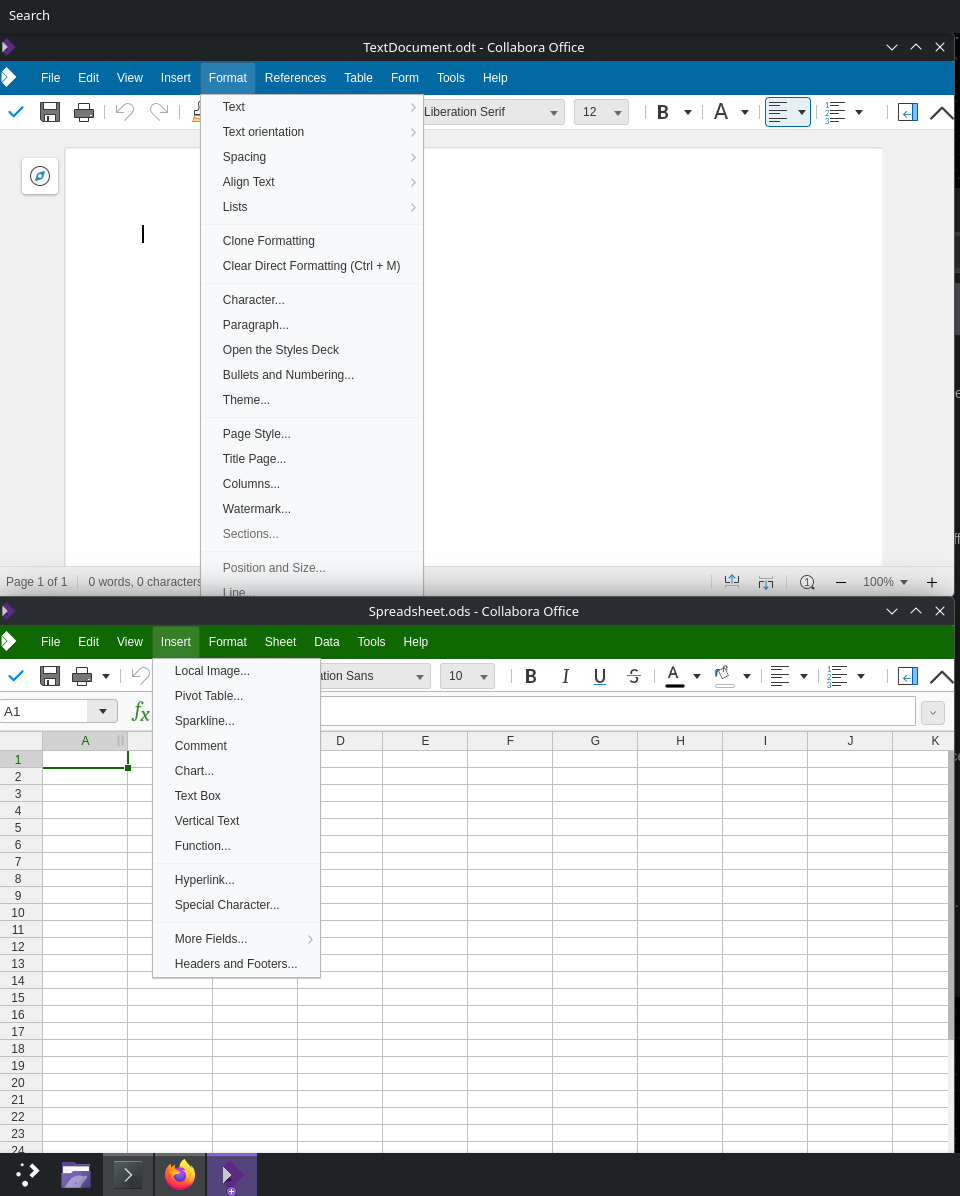Select Pivot Table... in the Insert menu
This screenshot has width=960, height=1196.
tap(208, 696)
